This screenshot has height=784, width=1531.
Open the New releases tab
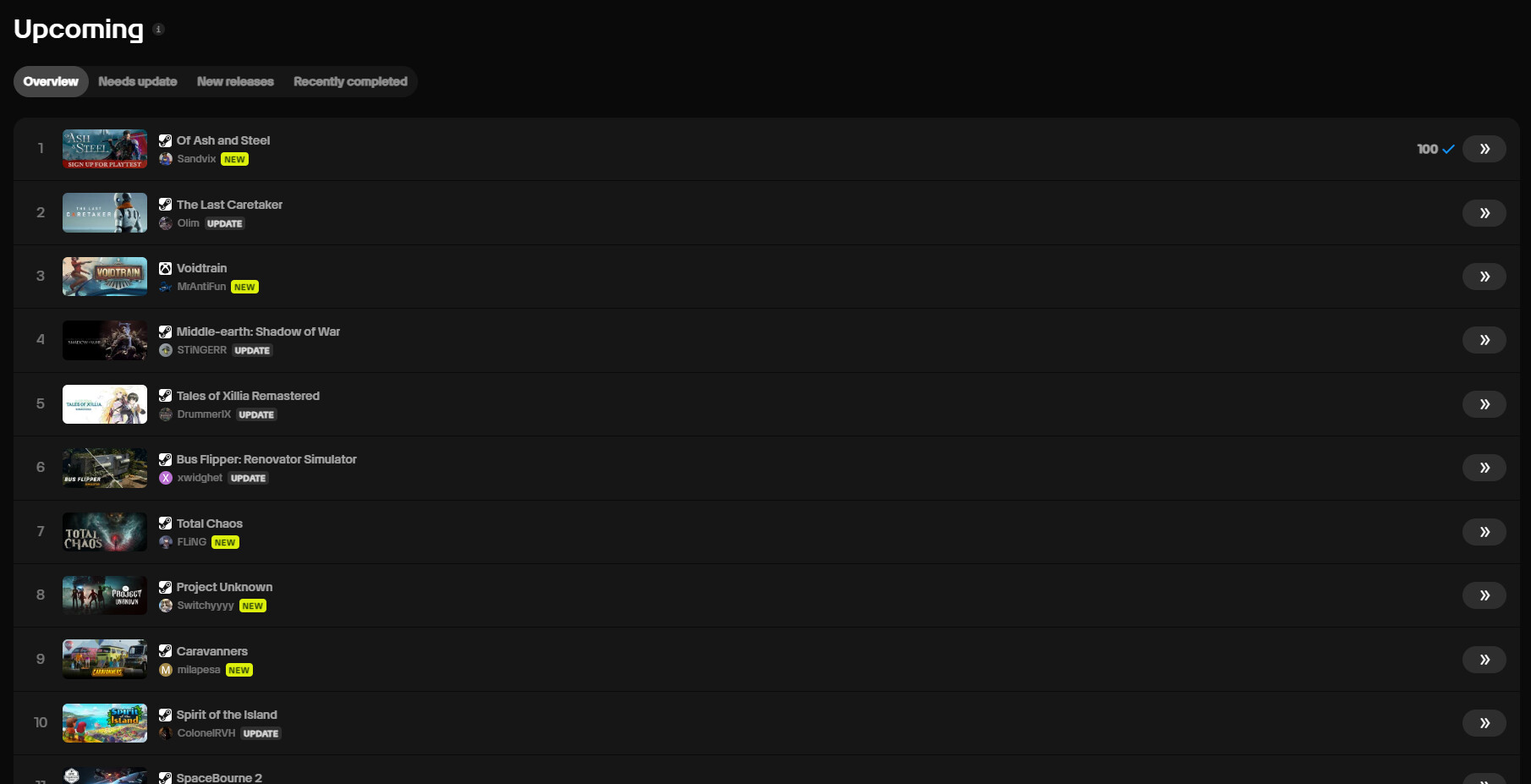[x=235, y=81]
